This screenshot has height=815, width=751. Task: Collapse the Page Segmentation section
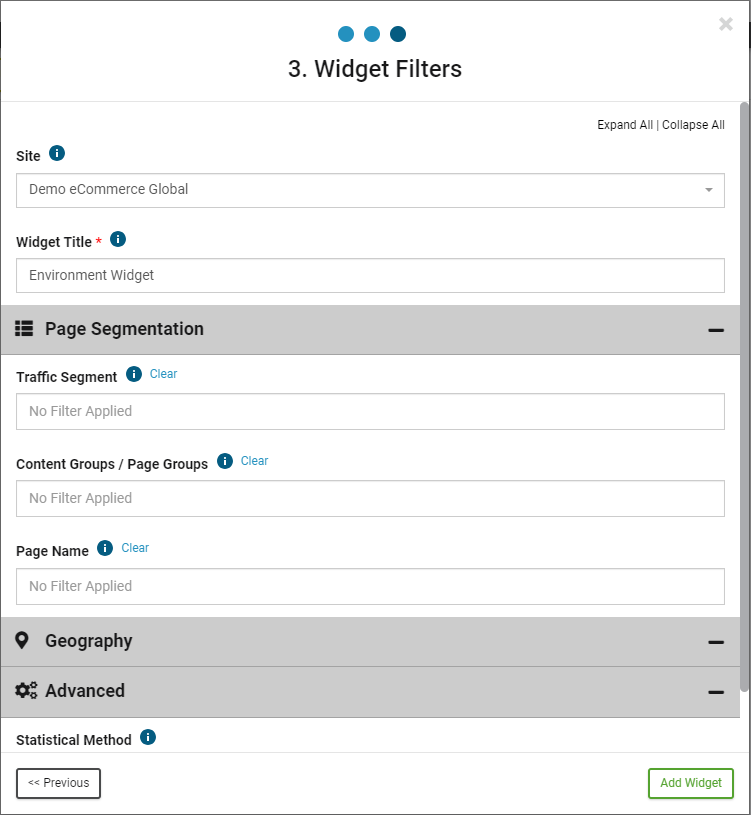tap(716, 331)
